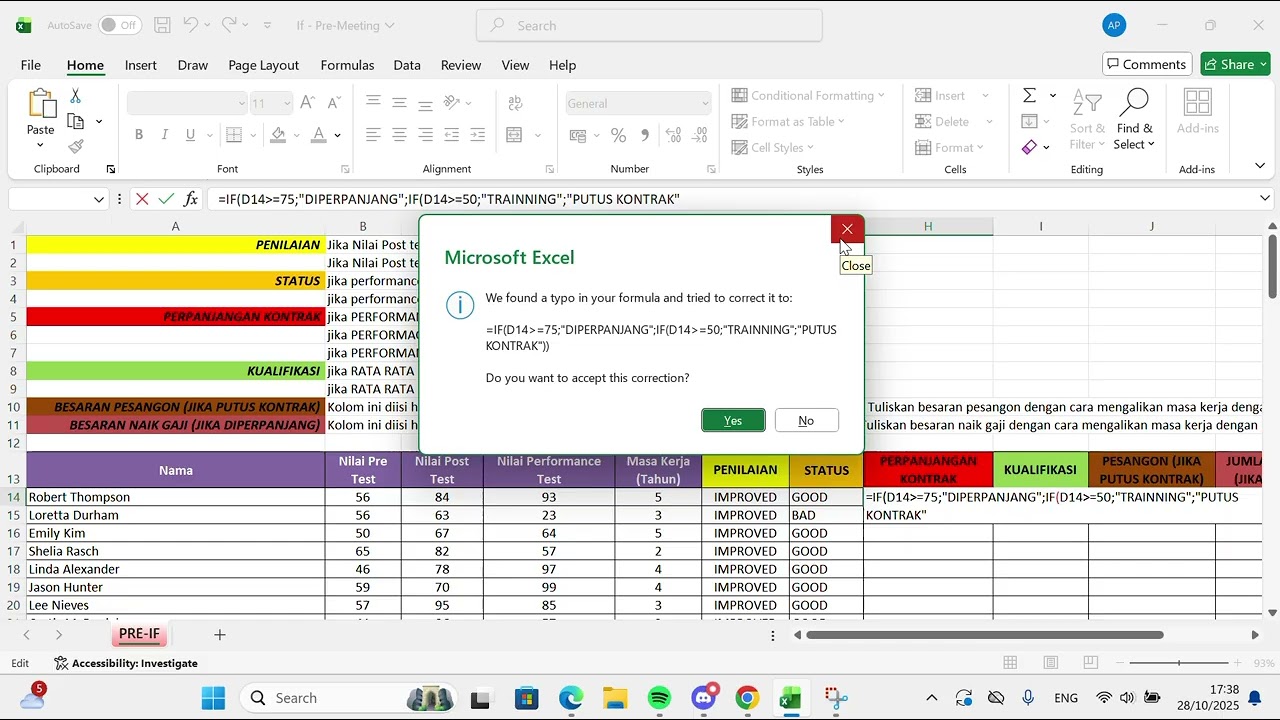Toggle AutoSave switch
1280x720 pixels.
[120, 25]
